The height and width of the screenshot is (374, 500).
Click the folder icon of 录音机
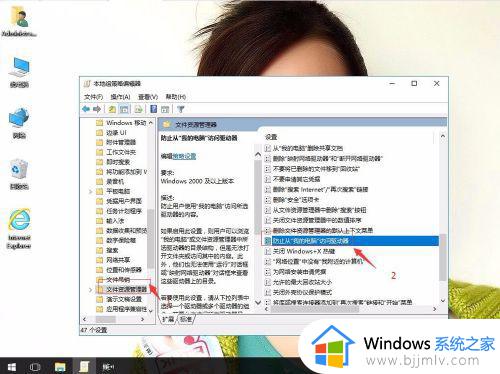[99, 182]
